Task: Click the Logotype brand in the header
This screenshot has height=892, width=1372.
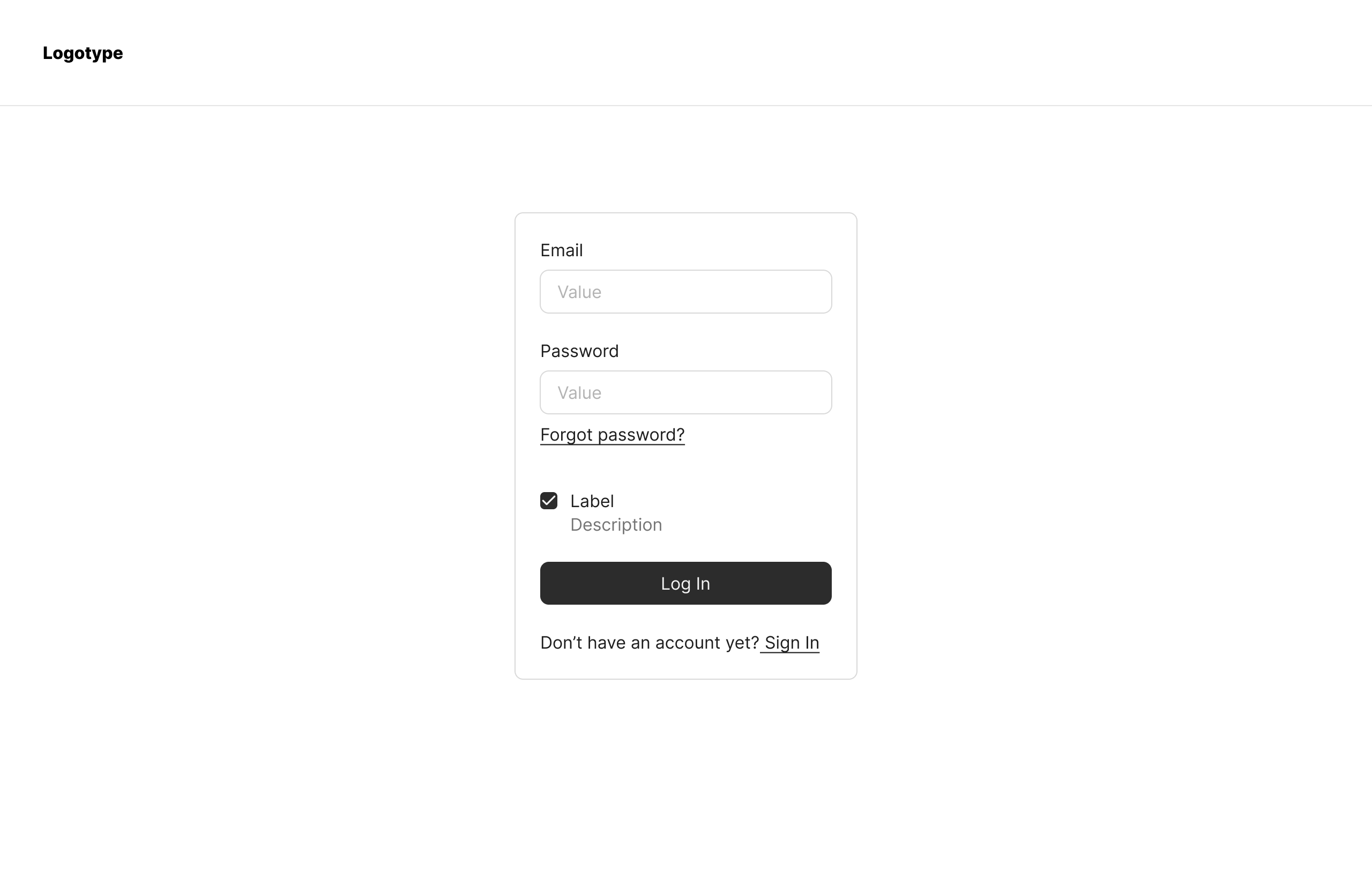Action: [83, 53]
